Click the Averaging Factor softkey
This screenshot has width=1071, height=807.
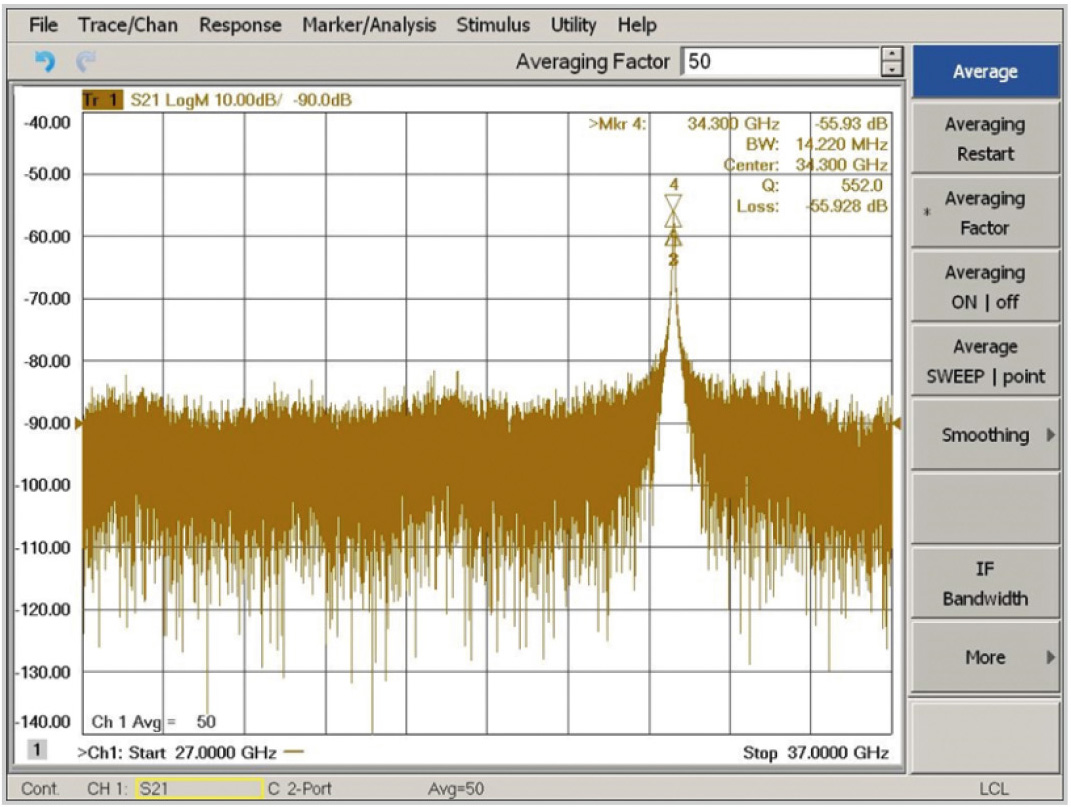tap(984, 213)
